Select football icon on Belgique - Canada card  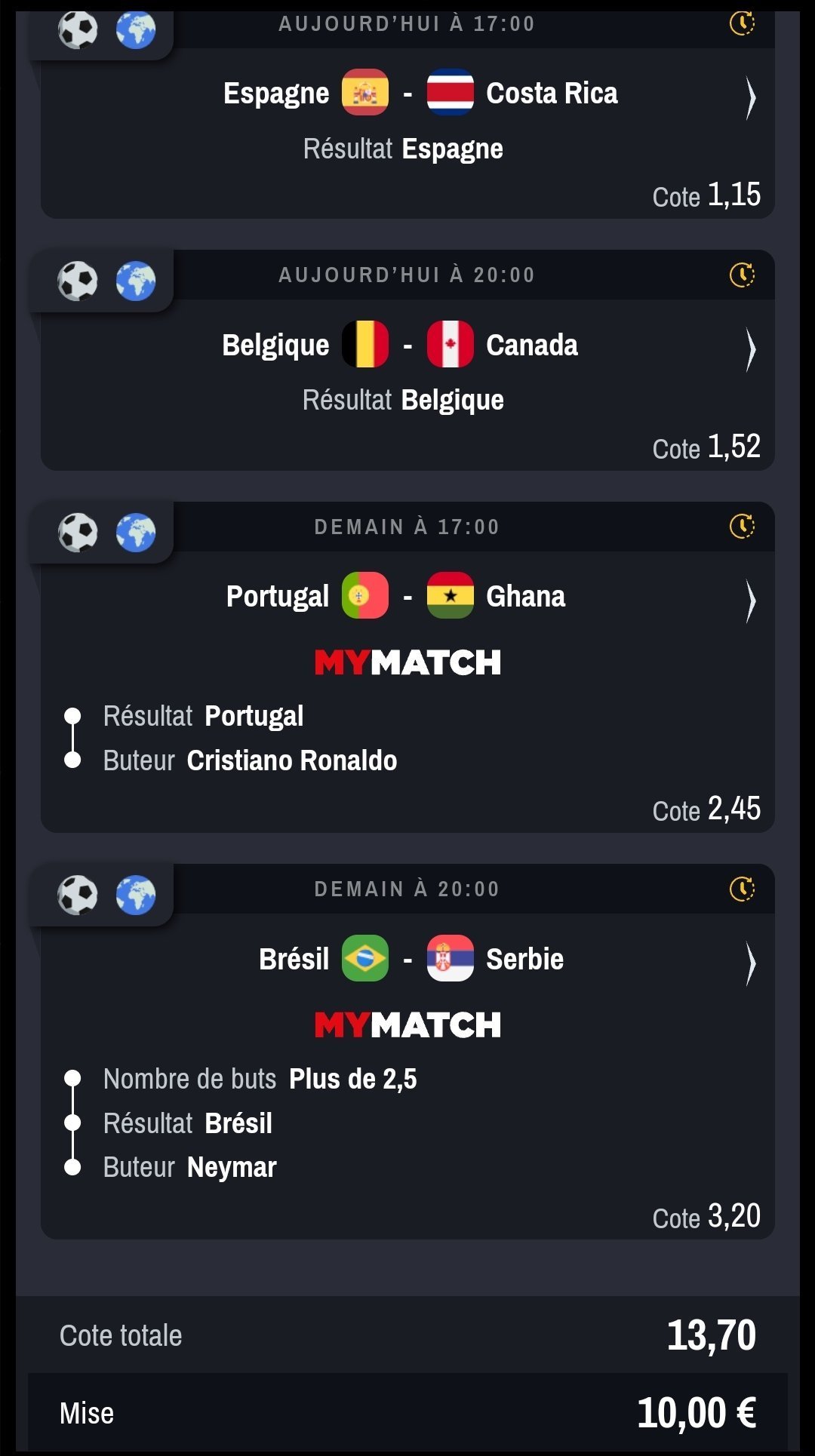(x=78, y=281)
